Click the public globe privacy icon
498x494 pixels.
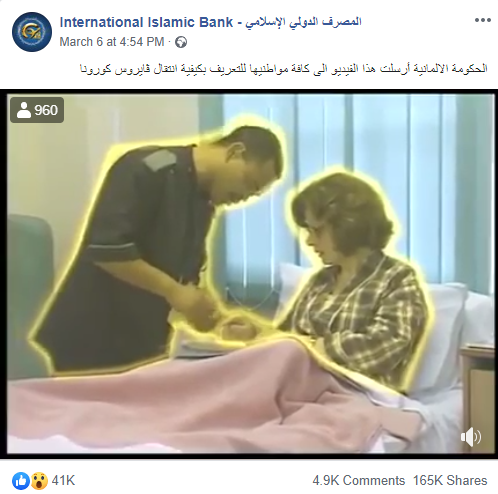tap(181, 42)
